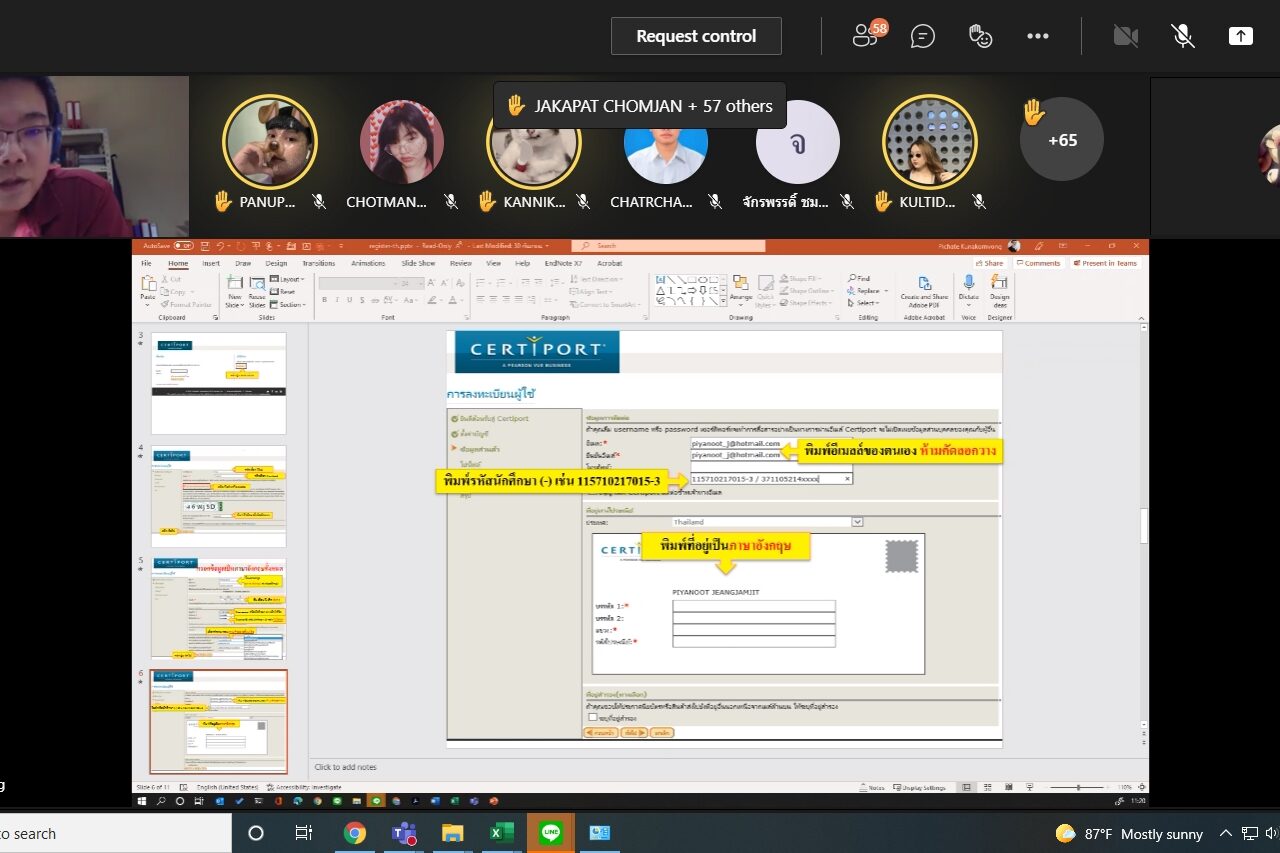
Task: Click the Comments button
Action: (1038, 263)
